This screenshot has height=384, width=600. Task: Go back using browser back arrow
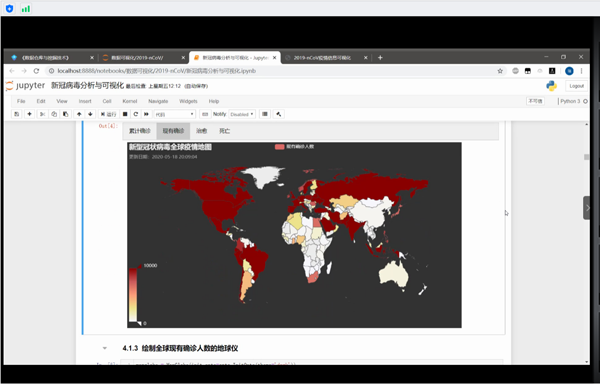point(12,71)
